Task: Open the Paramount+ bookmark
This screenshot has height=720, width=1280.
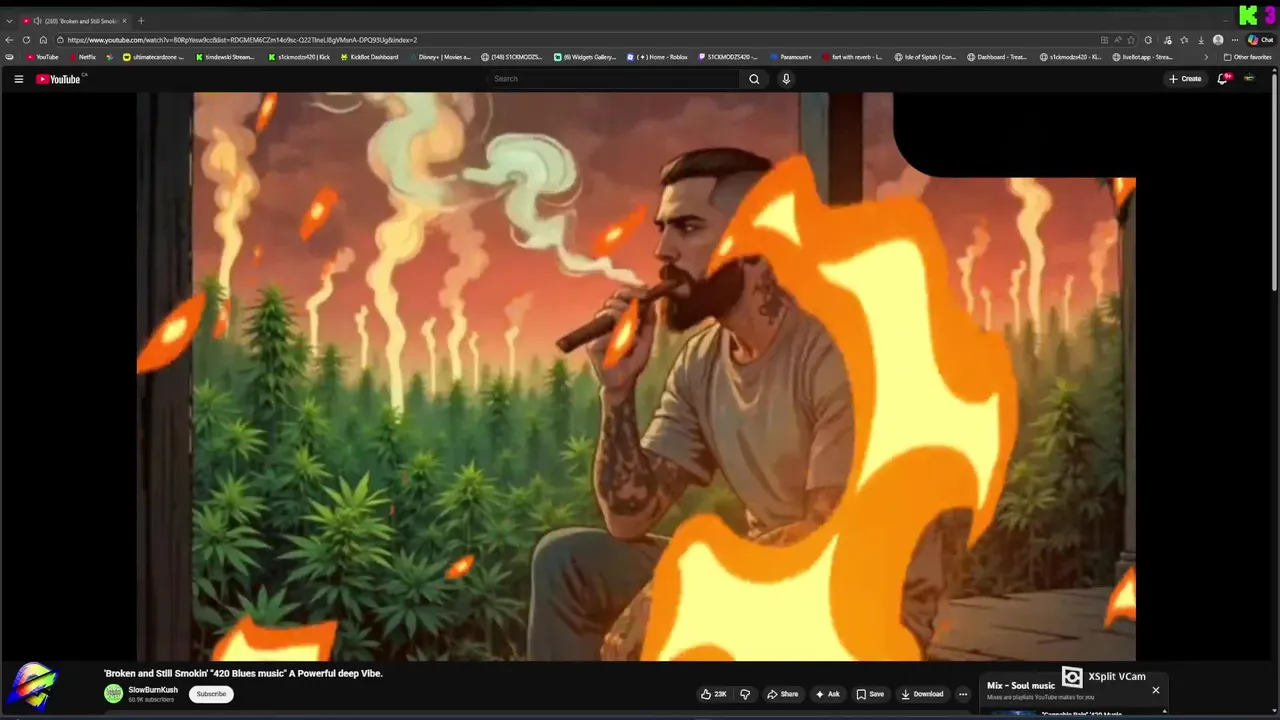Action: tap(790, 57)
